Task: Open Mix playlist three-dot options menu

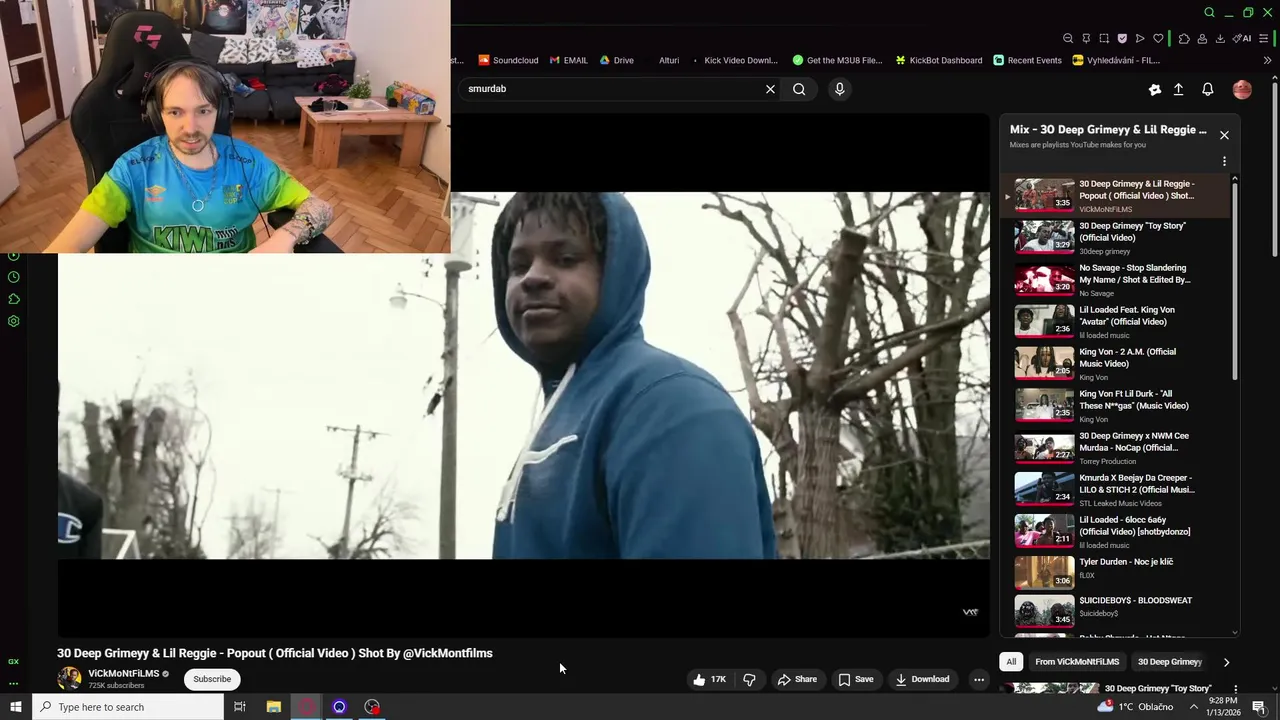Action: [1224, 161]
